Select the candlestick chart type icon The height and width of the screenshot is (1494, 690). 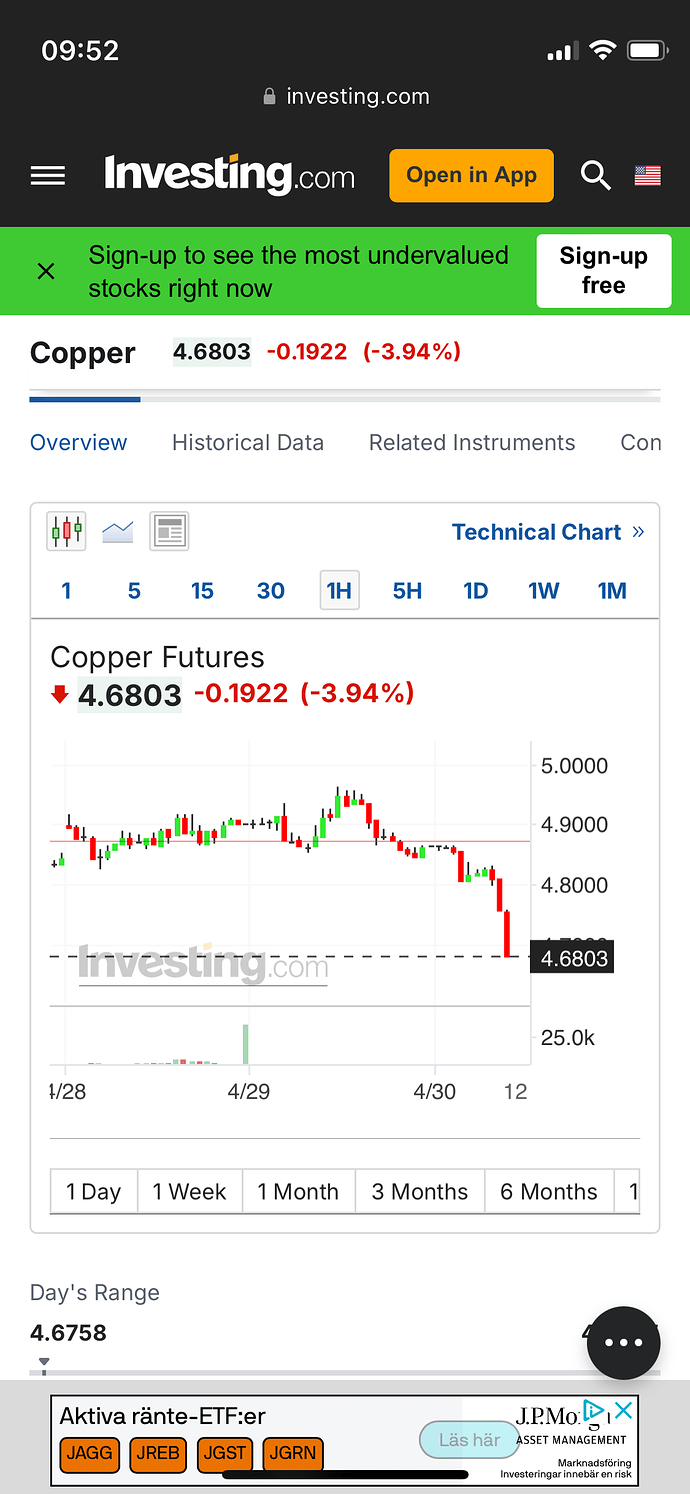click(x=67, y=531)
